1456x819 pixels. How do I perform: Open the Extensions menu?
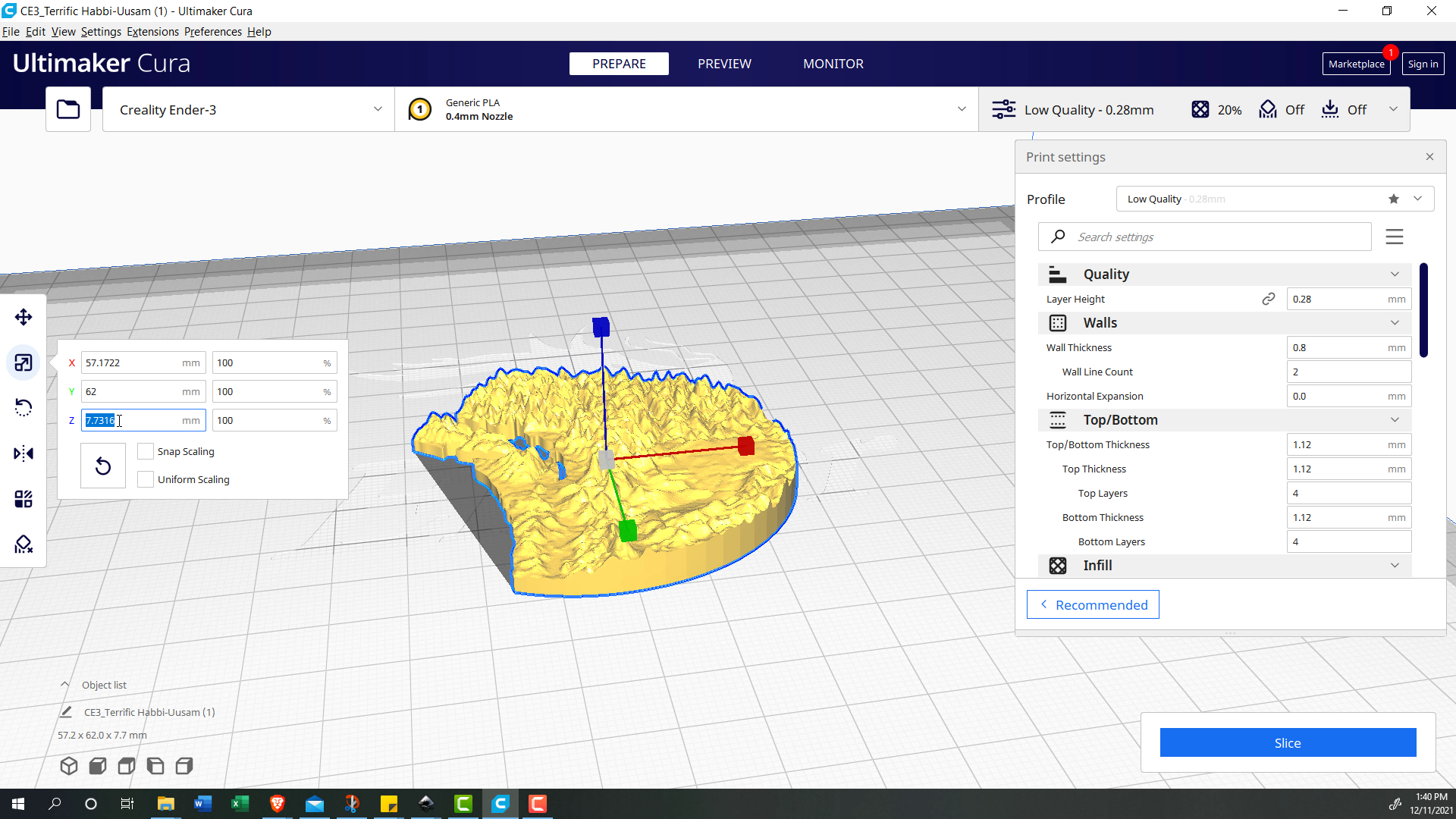[x=152, y=32]
